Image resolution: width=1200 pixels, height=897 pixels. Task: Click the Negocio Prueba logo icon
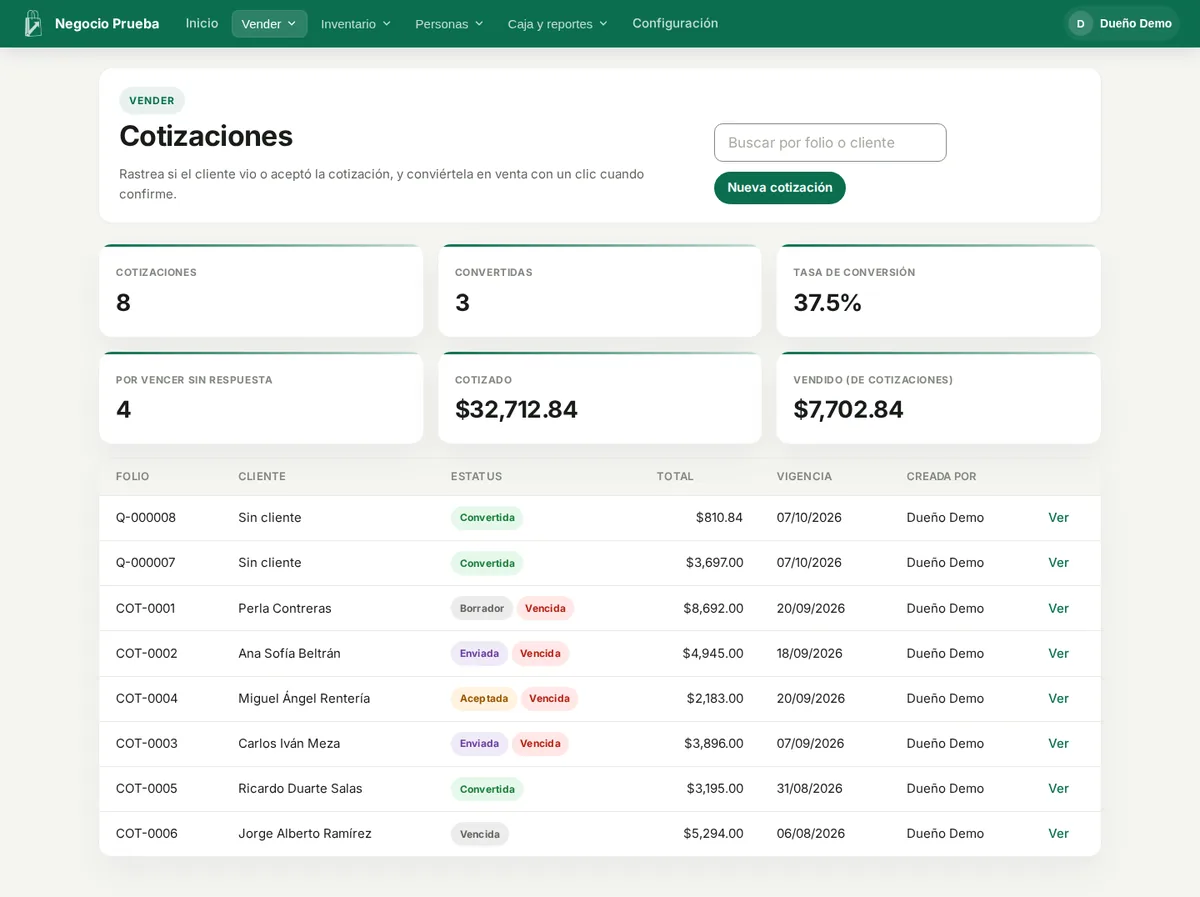coord(33,23)
